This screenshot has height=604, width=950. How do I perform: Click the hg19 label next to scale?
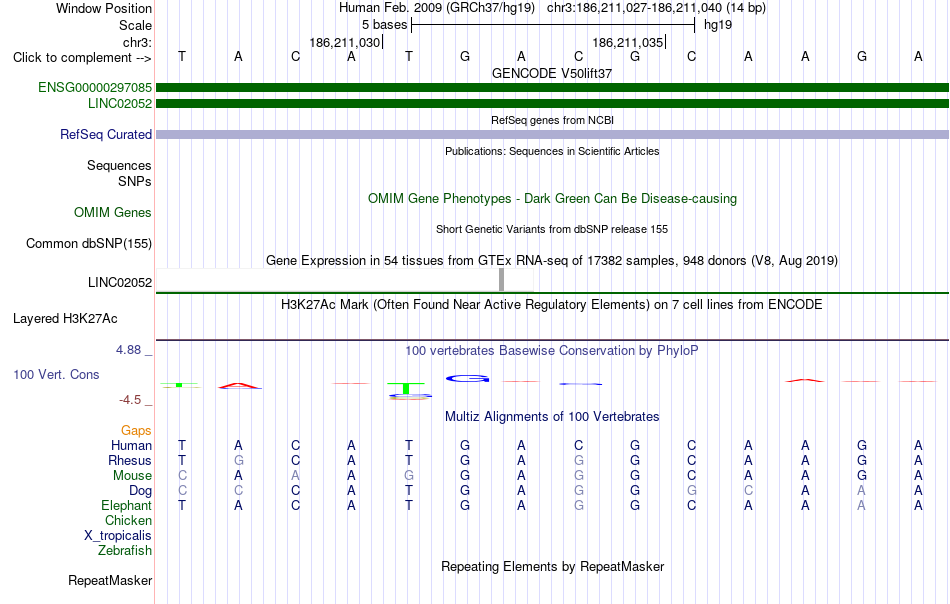pos(718,25)
